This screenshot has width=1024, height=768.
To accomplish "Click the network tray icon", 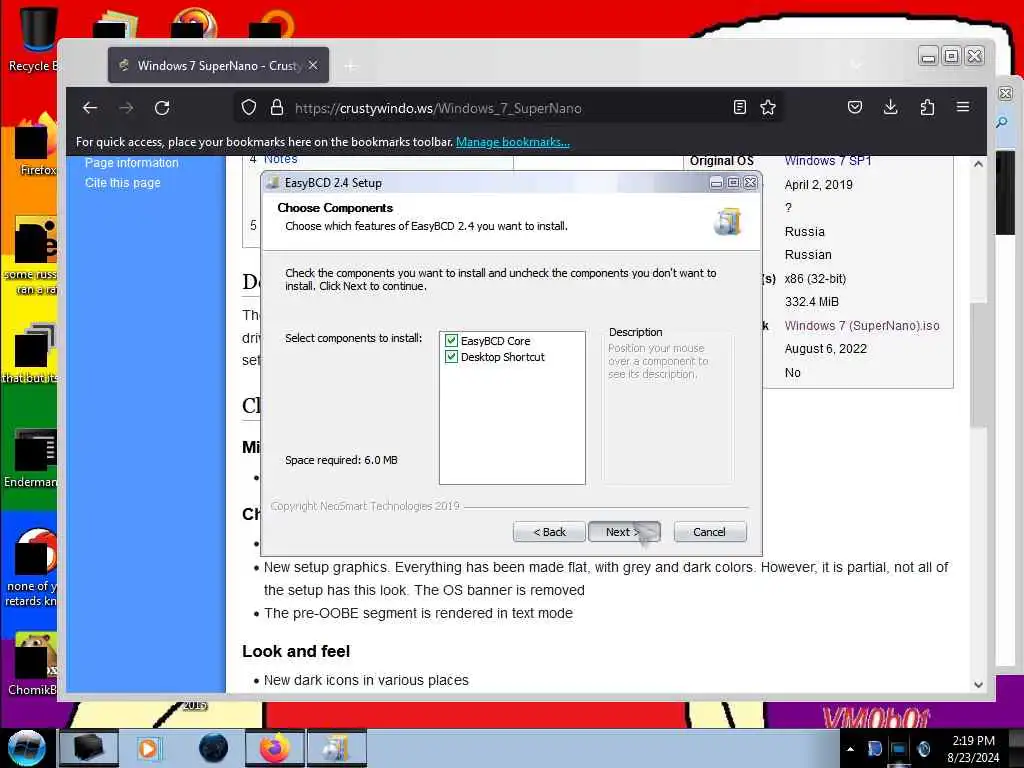I will pyautogui.click(x=899, y=749).
